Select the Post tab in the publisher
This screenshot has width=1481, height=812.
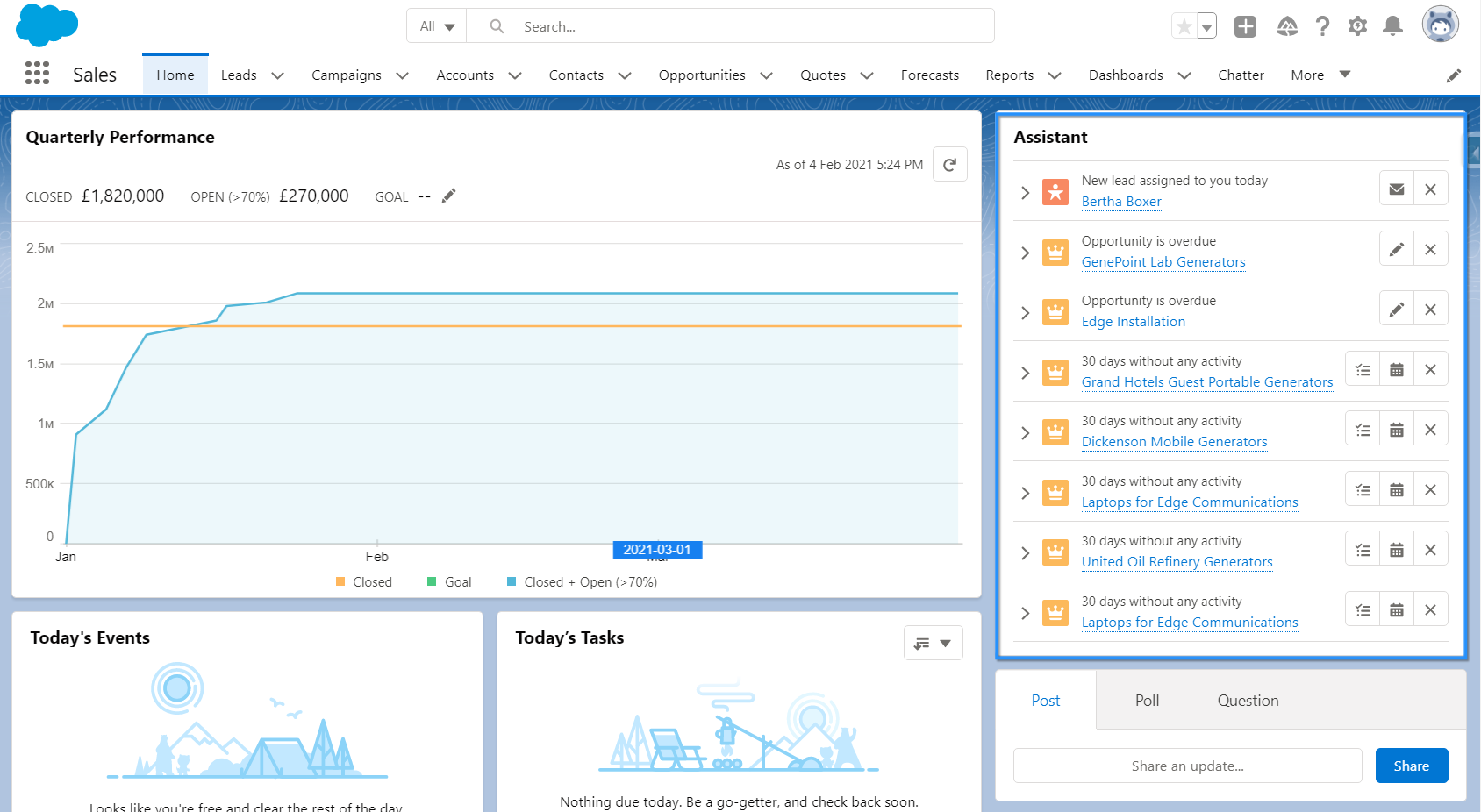[1046, 700]
